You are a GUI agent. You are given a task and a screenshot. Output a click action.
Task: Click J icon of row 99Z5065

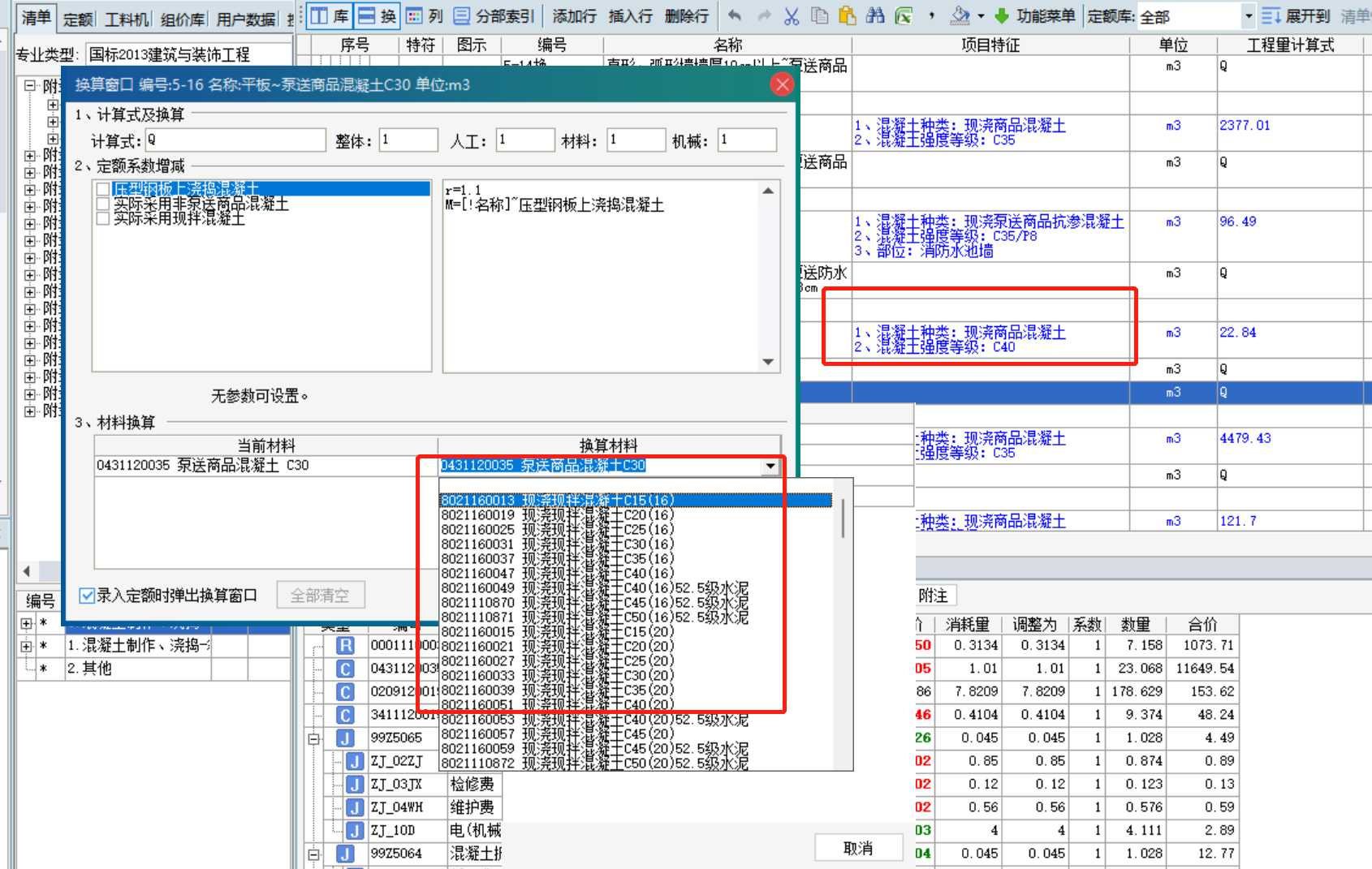(x=346, y=738)
